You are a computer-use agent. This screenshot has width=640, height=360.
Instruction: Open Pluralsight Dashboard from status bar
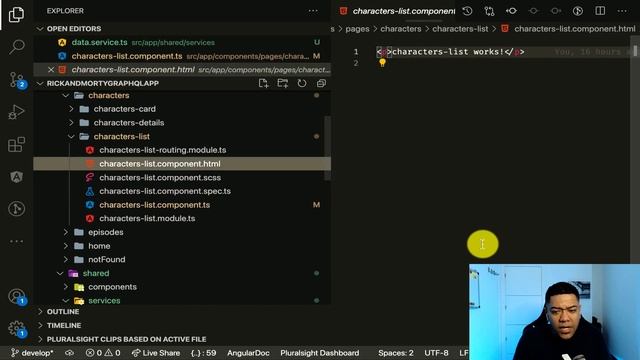pos(320,353)
